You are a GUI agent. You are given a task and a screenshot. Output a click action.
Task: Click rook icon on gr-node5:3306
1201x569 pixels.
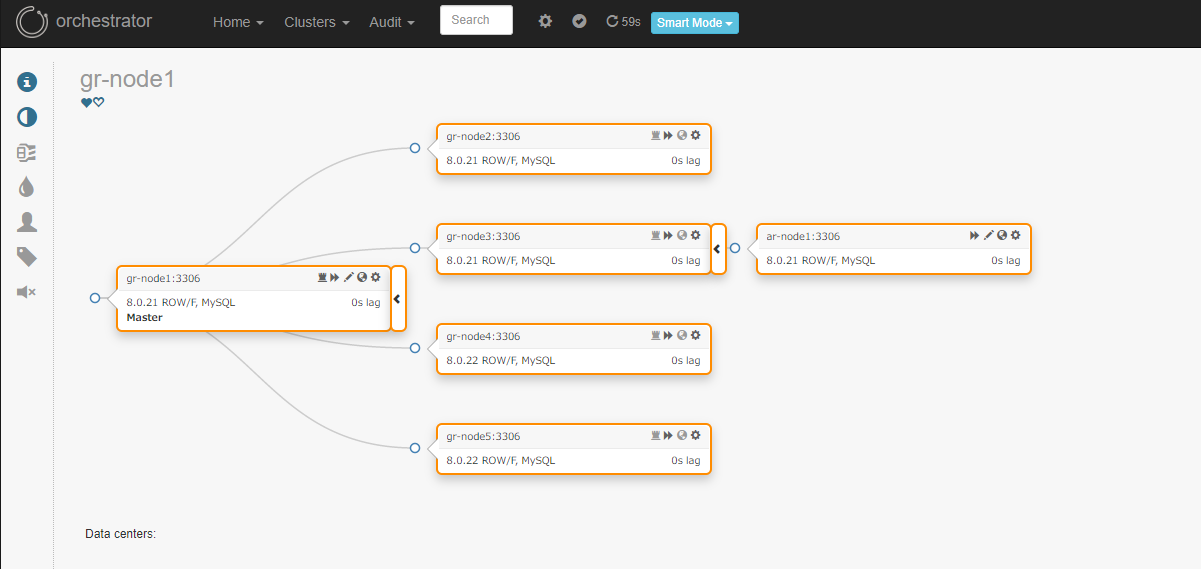[x=656, y=435]
